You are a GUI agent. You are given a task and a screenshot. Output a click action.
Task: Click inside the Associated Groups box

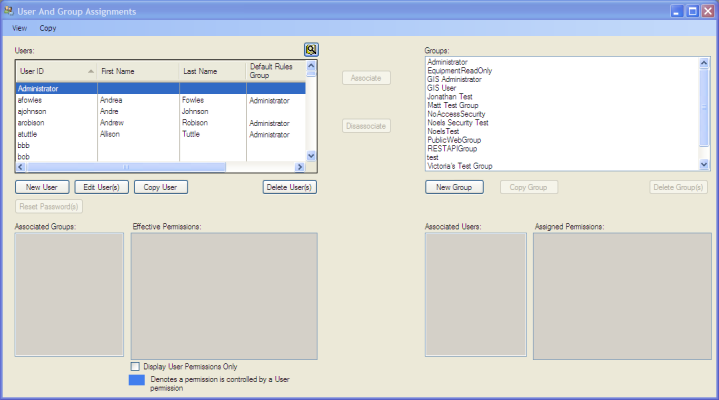click(x=69, y=294)
